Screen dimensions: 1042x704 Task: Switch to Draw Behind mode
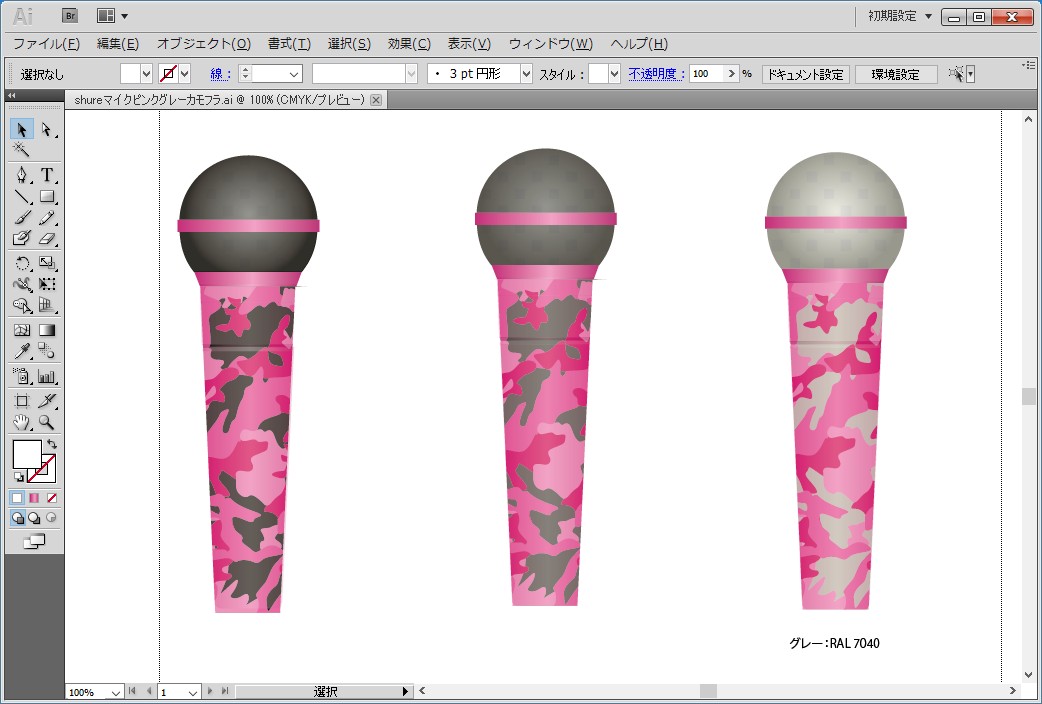[x=35, y=518]
